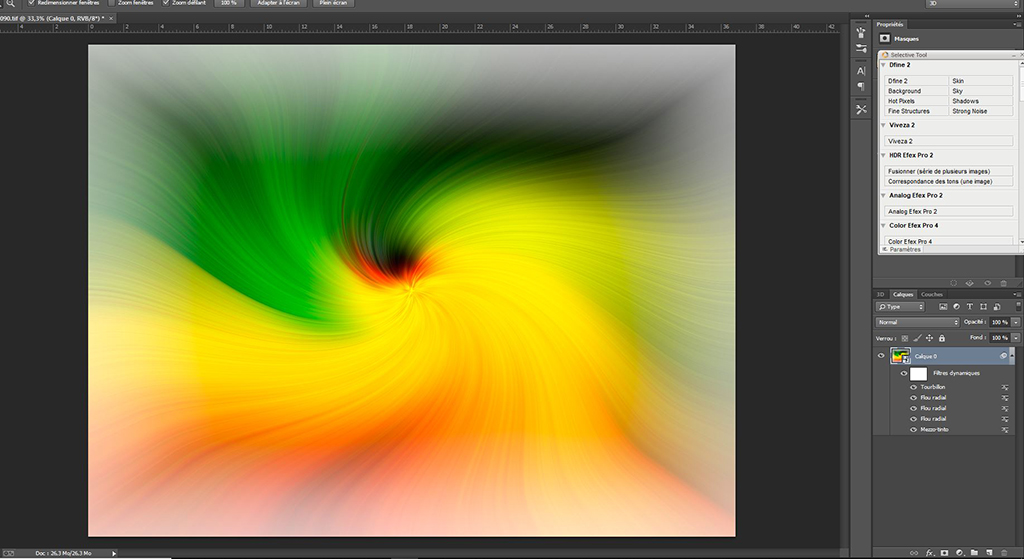Toggle mask eye icon in Properties footer
The width and height of the screenshot is (1024, 559).
(x=987, y=283)
